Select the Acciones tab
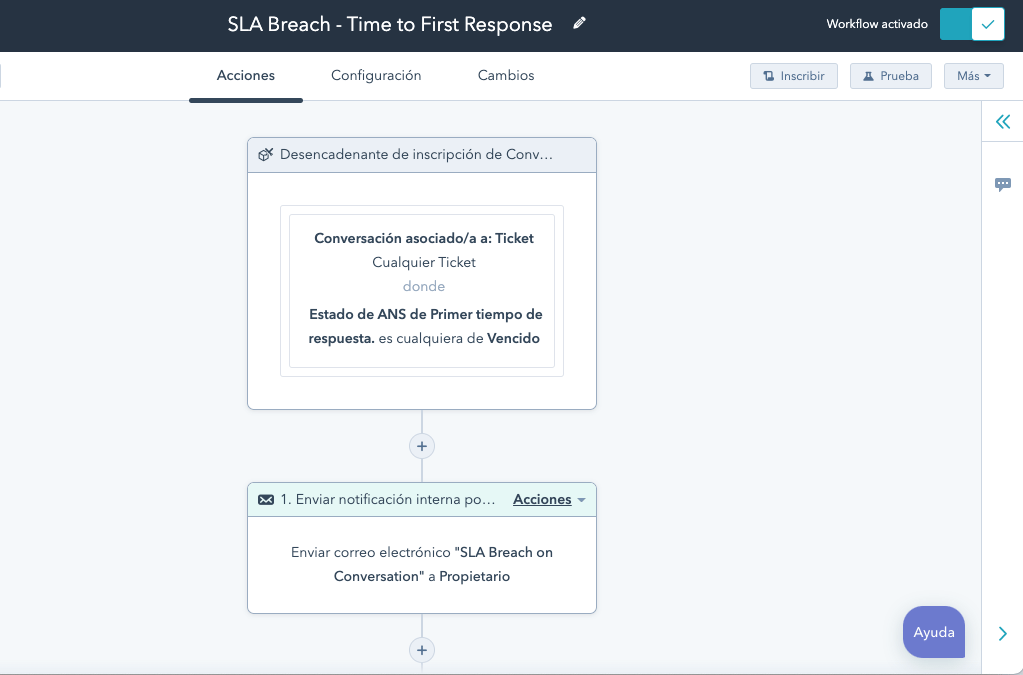 coord(245,76)
